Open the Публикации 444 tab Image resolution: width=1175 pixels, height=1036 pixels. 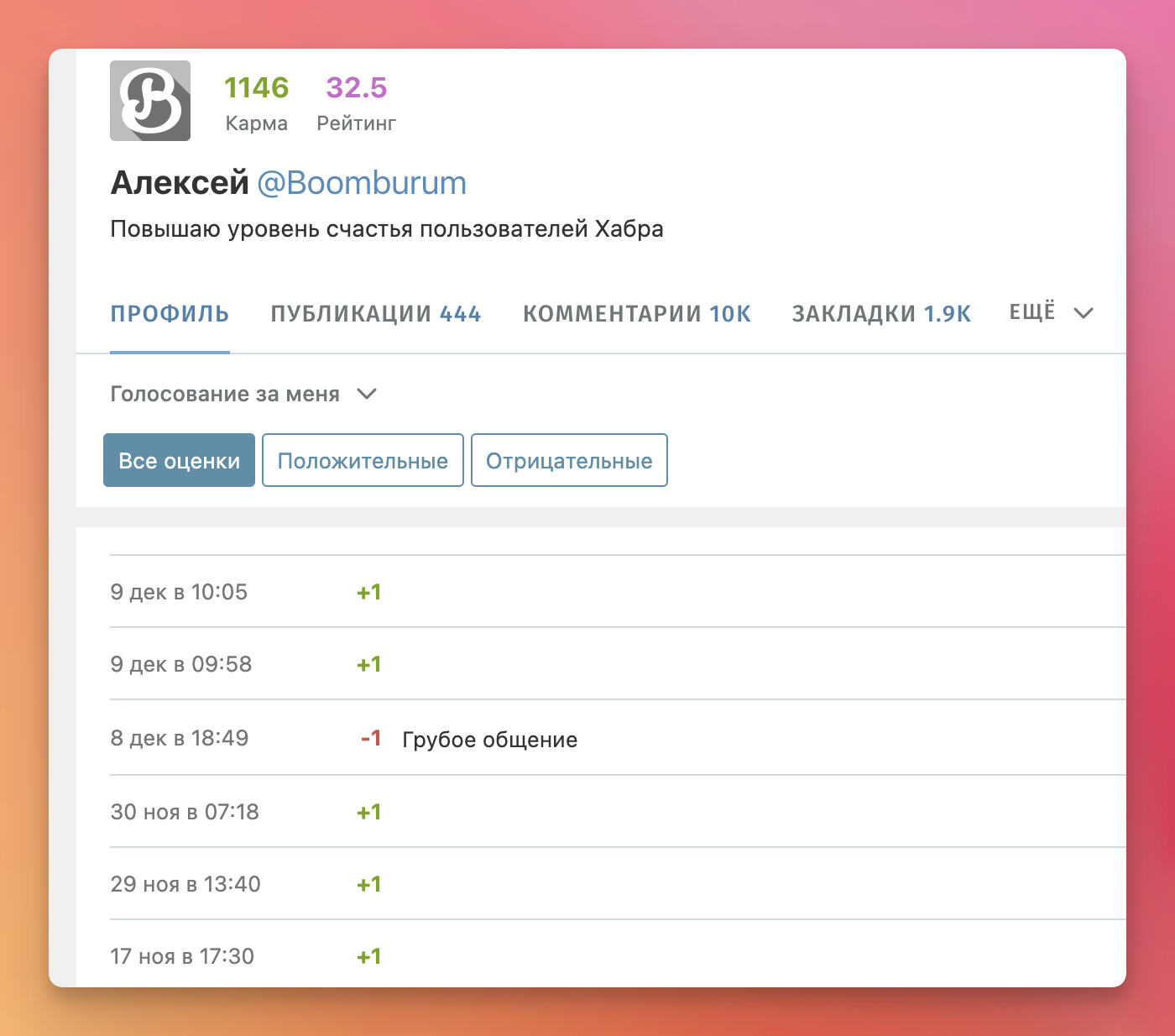(x=376, y=314)
